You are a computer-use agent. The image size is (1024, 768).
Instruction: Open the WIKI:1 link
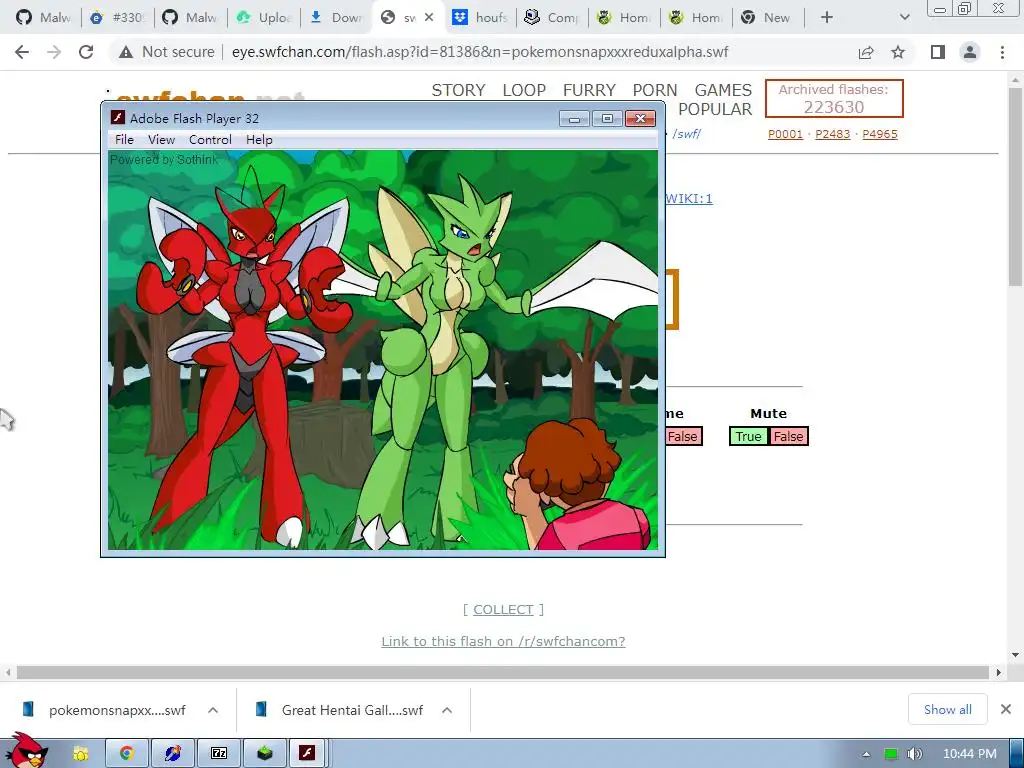689,199
